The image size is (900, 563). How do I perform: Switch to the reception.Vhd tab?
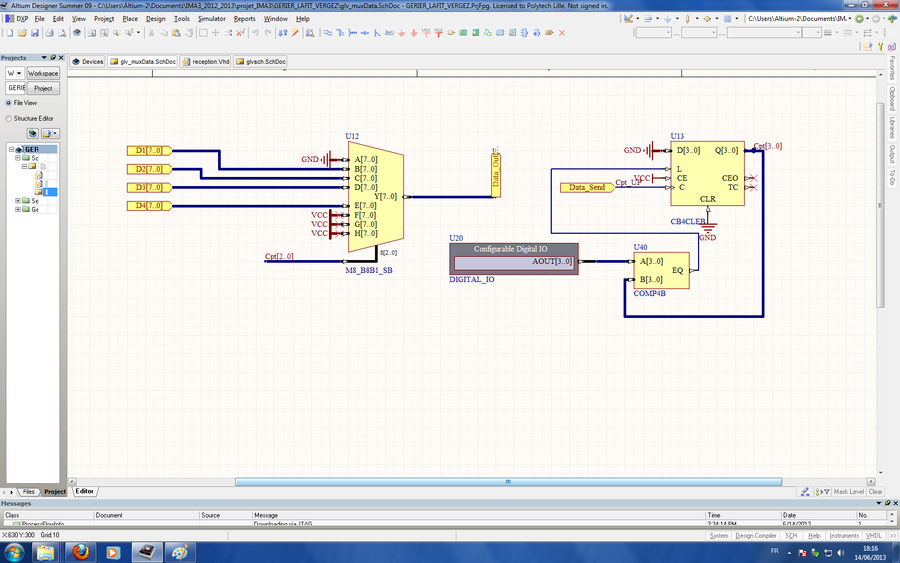pos(203,61)
